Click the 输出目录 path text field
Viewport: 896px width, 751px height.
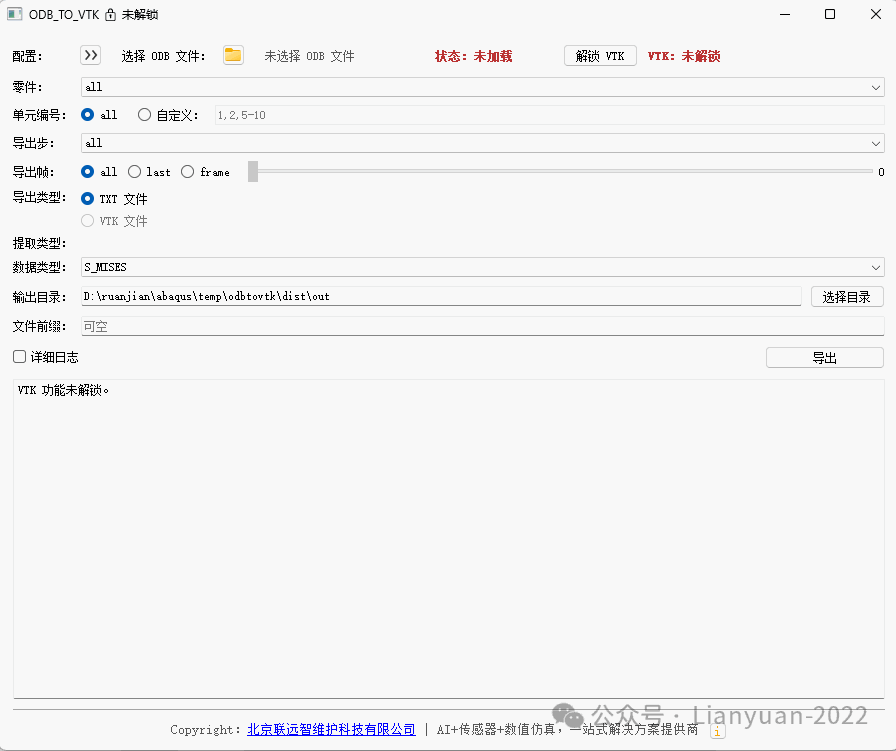coord(440,296)
